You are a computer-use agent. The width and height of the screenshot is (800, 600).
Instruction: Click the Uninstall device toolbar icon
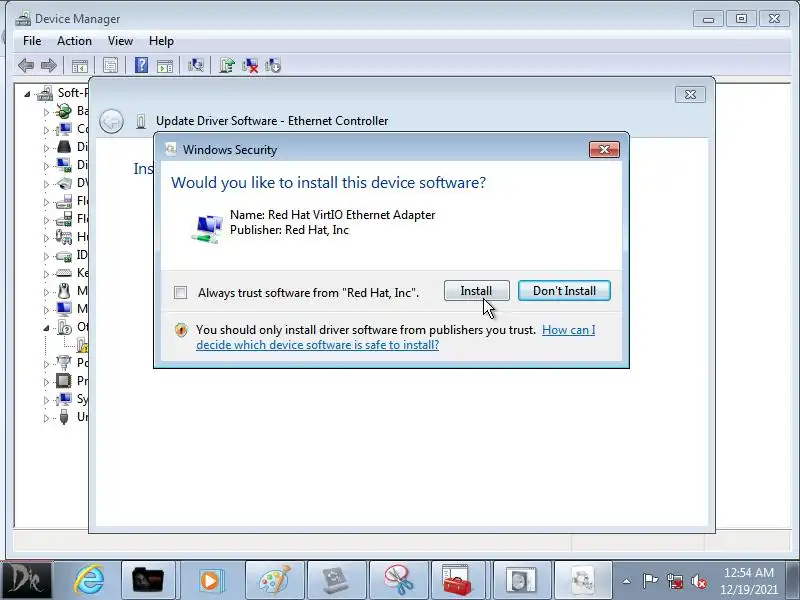(x=250, y=65)
